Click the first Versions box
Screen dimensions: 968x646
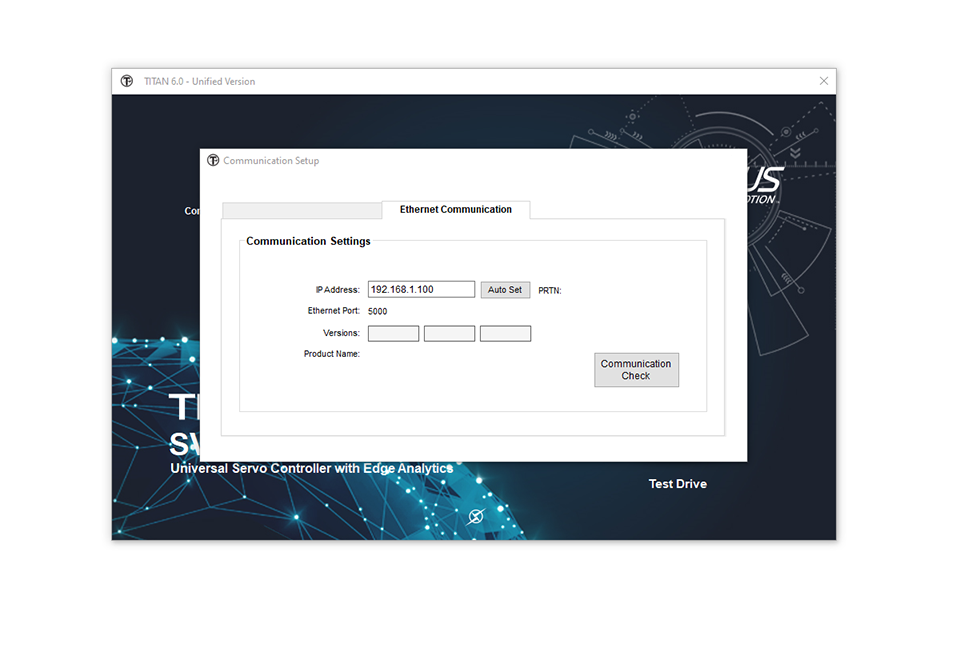click(x=393, y=333)
